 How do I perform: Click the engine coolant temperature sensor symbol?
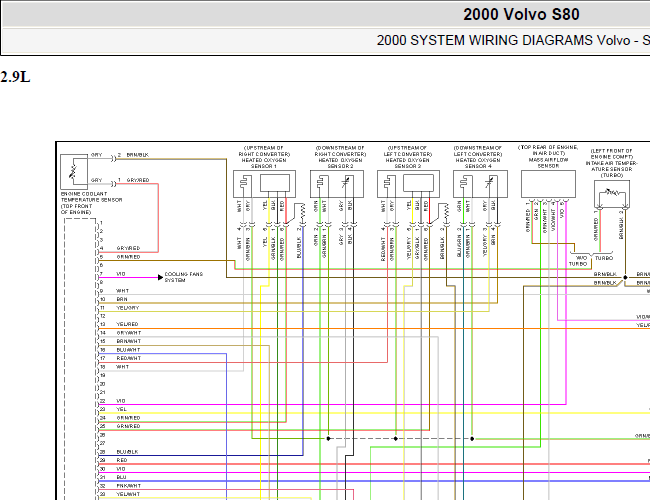pos(74,172)
